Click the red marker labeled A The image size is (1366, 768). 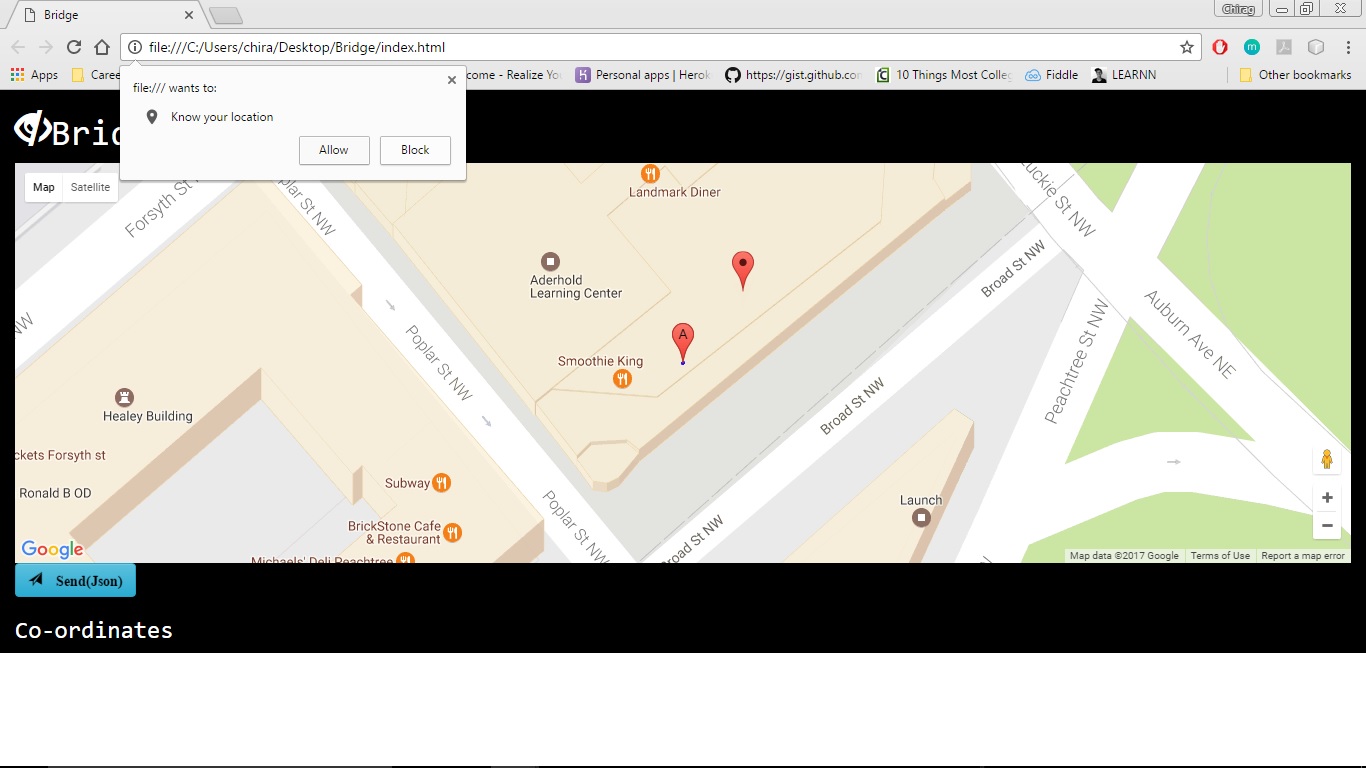click(x=682, y=341)
